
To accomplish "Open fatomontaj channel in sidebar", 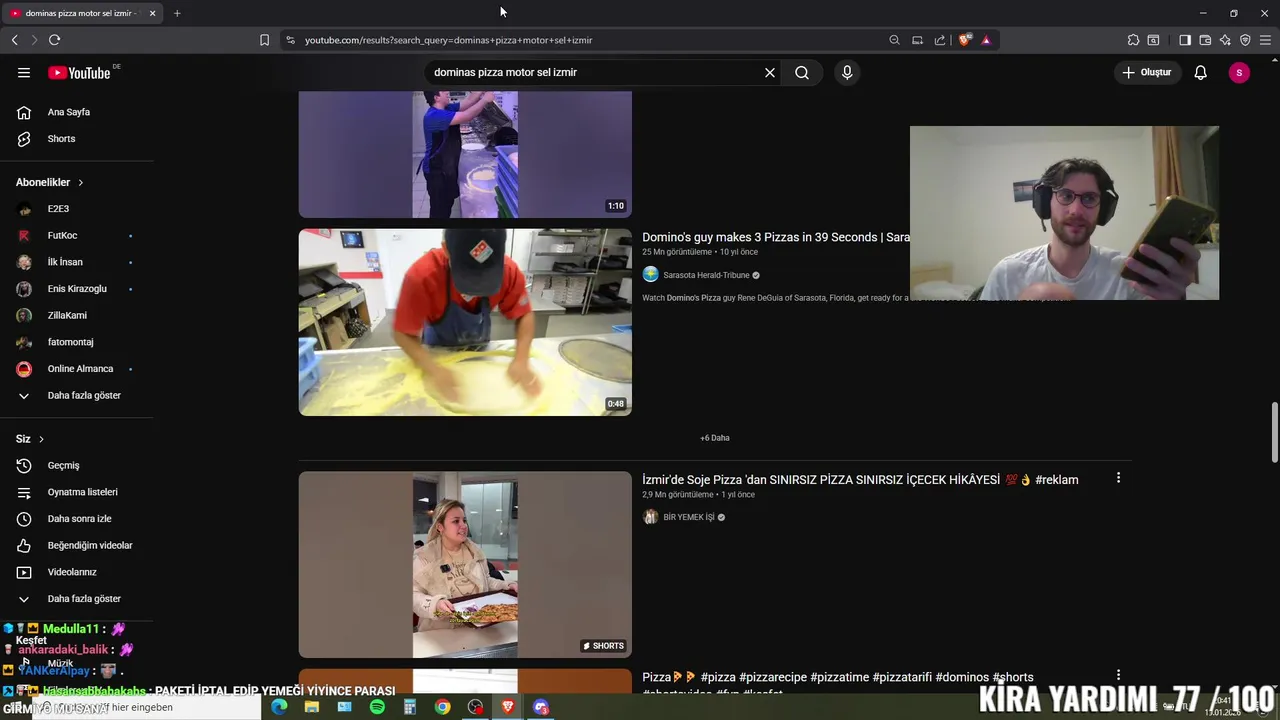I will tap(70, 342).
